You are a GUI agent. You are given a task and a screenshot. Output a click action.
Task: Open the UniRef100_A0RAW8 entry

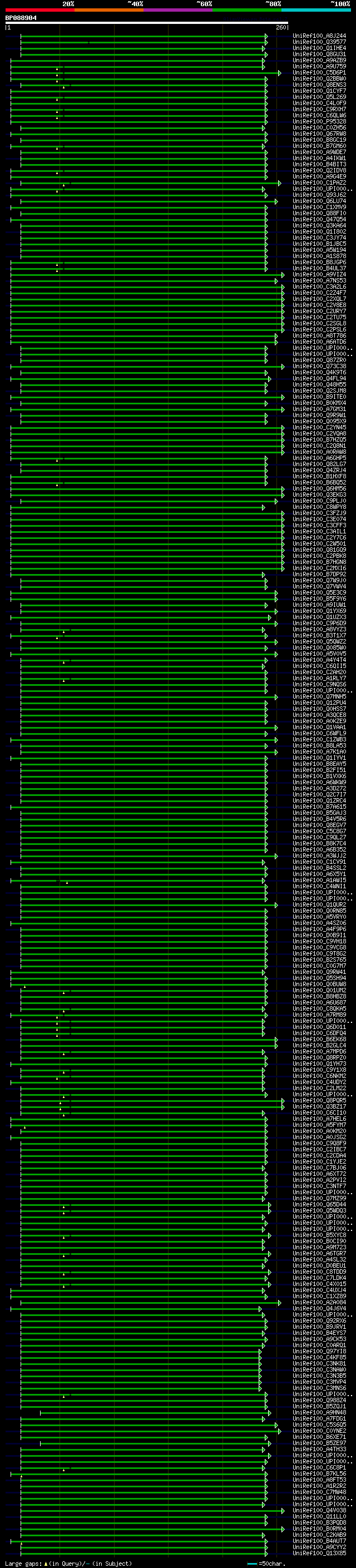pos(319,452)
